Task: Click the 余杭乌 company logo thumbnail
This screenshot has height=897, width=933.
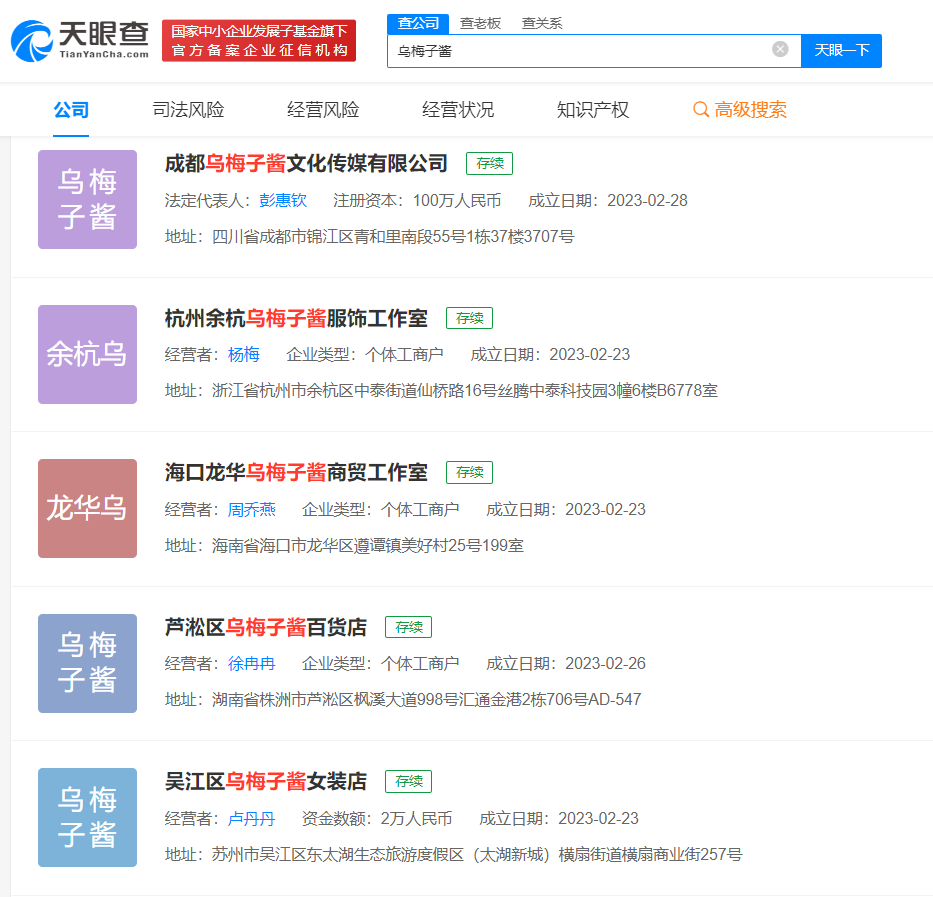Action: 87,354
